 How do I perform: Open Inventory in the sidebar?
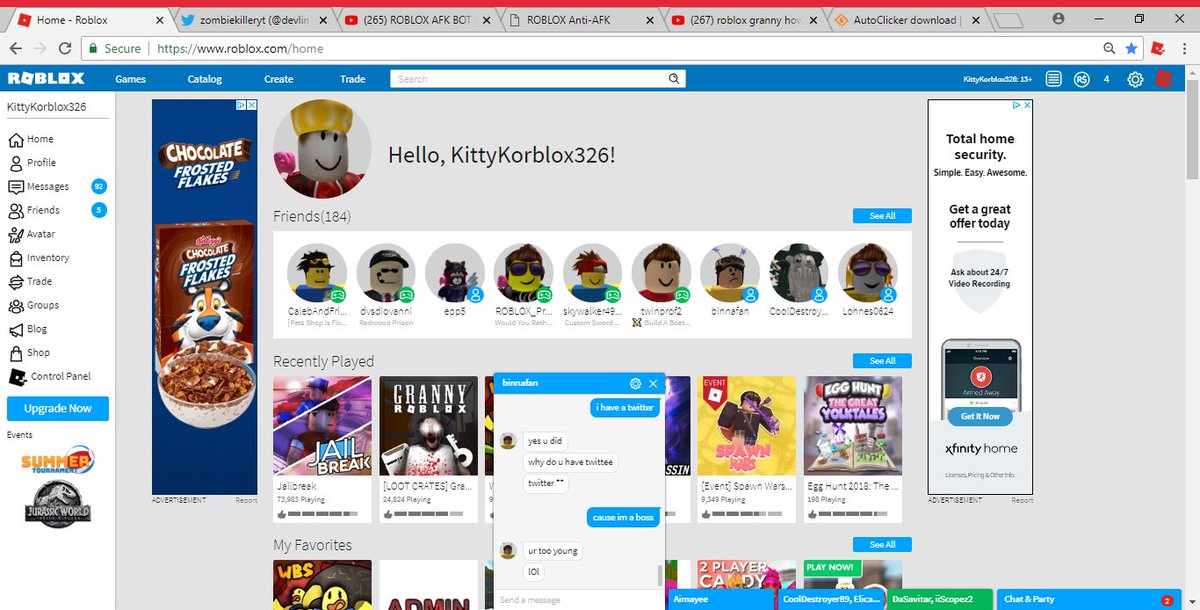(x=39, y=258)
